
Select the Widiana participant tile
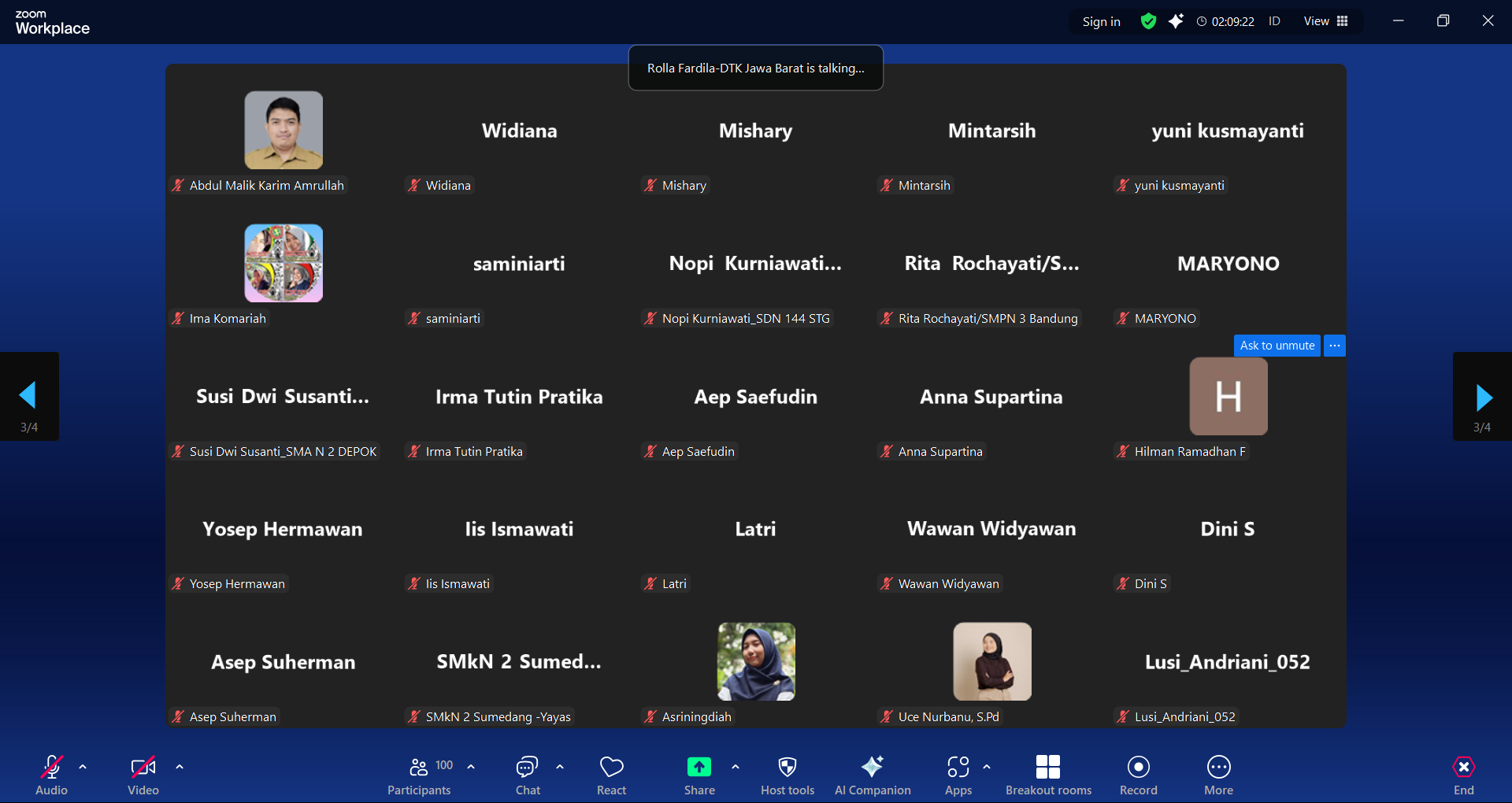[520, 131]
